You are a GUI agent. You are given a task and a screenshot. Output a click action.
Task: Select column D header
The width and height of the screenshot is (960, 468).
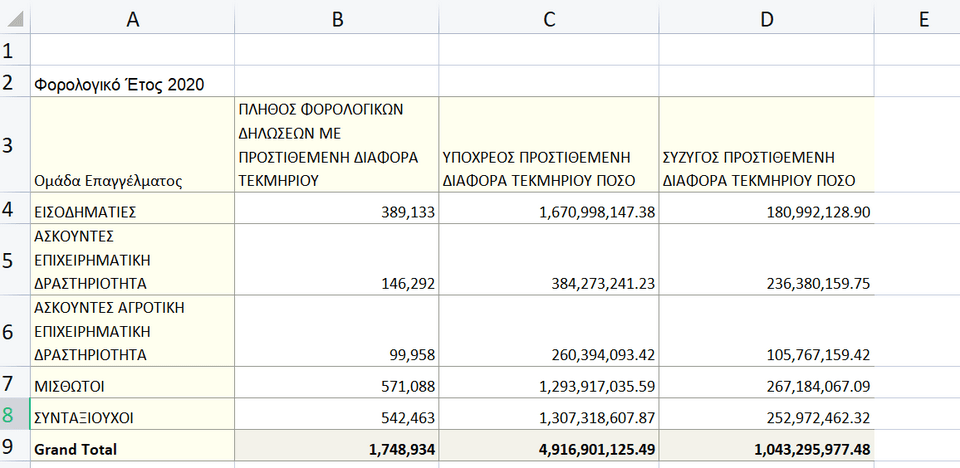click(x=767, y=20)
